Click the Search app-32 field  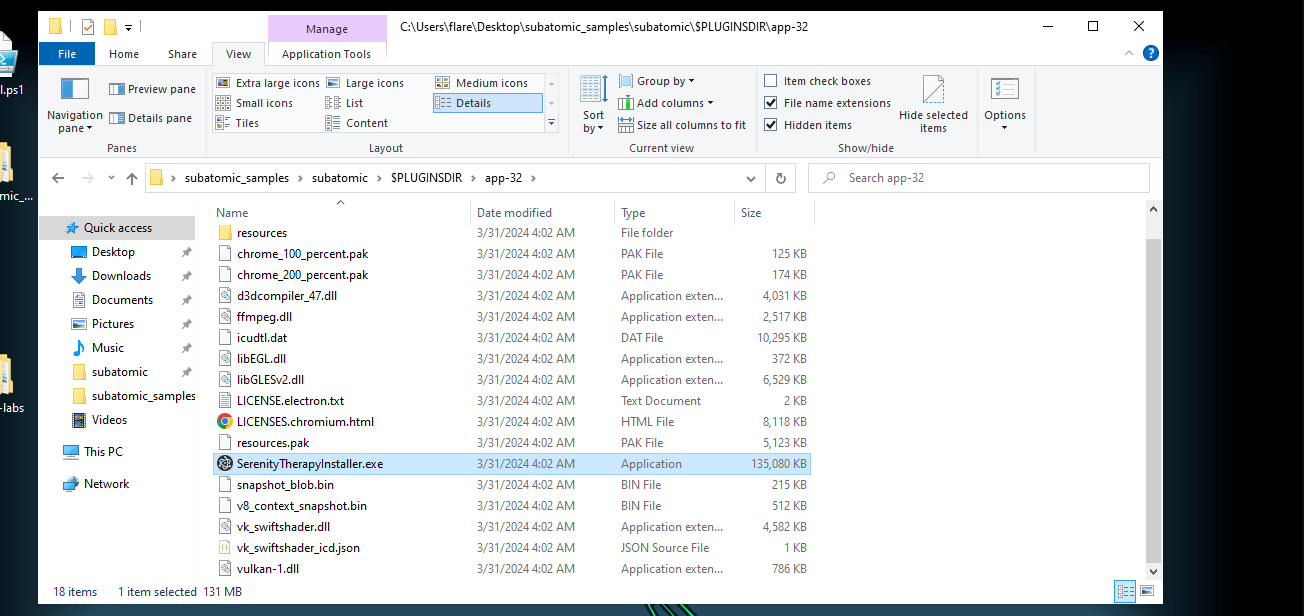(x=979, y=178)
